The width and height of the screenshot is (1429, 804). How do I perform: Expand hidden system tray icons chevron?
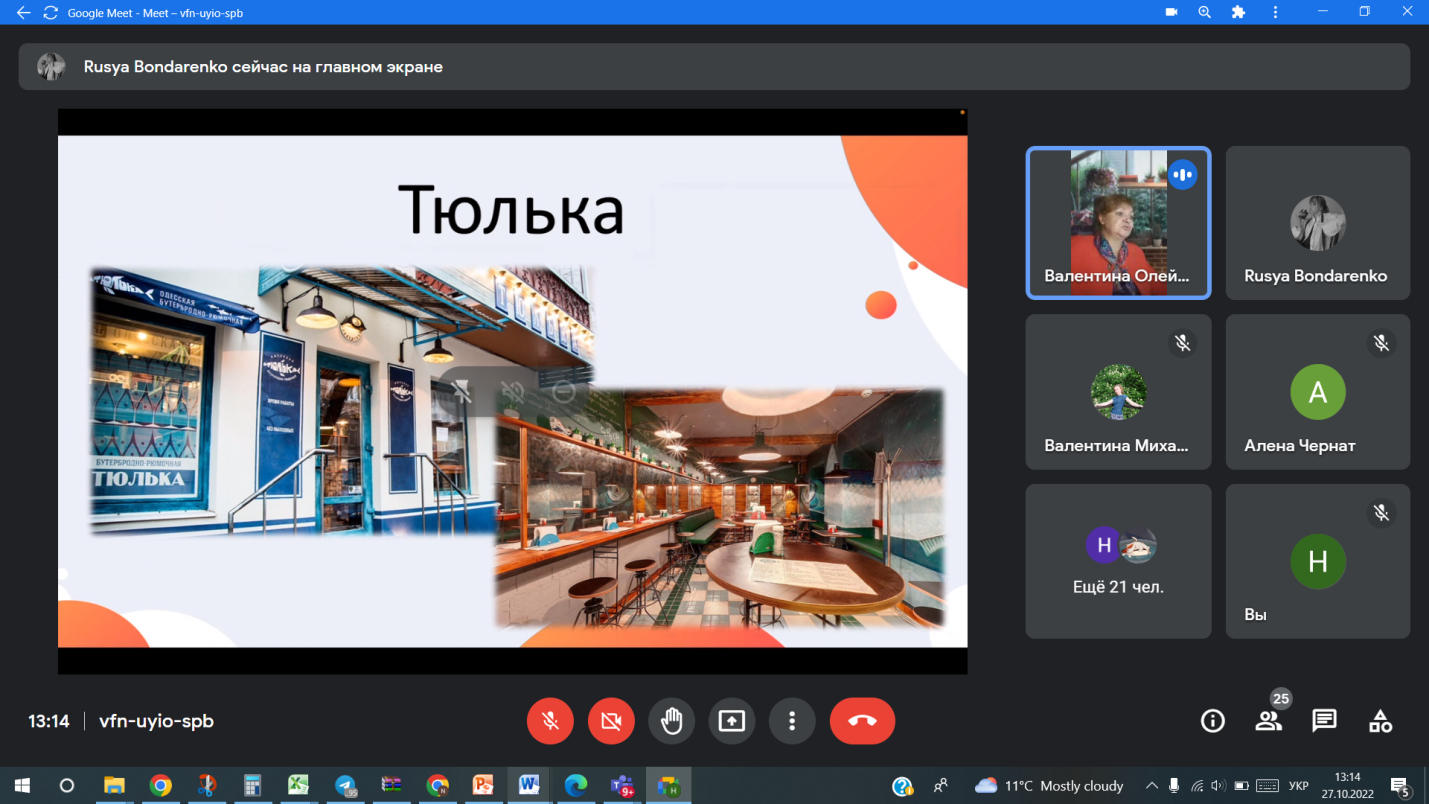coord(1151,786)
